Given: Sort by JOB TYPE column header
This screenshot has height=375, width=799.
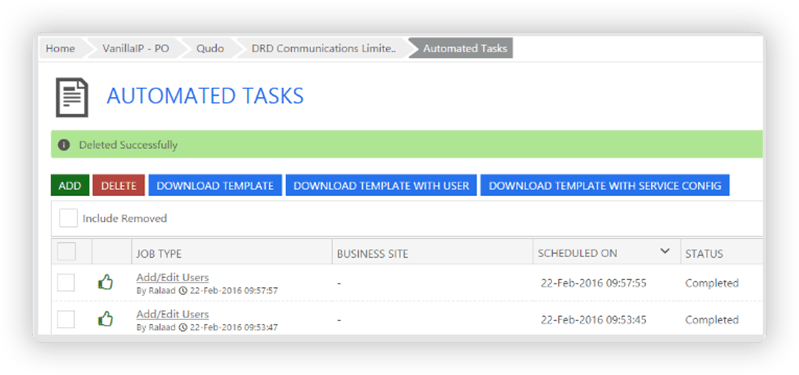Looking at the screenshot, I should point(158,254).
